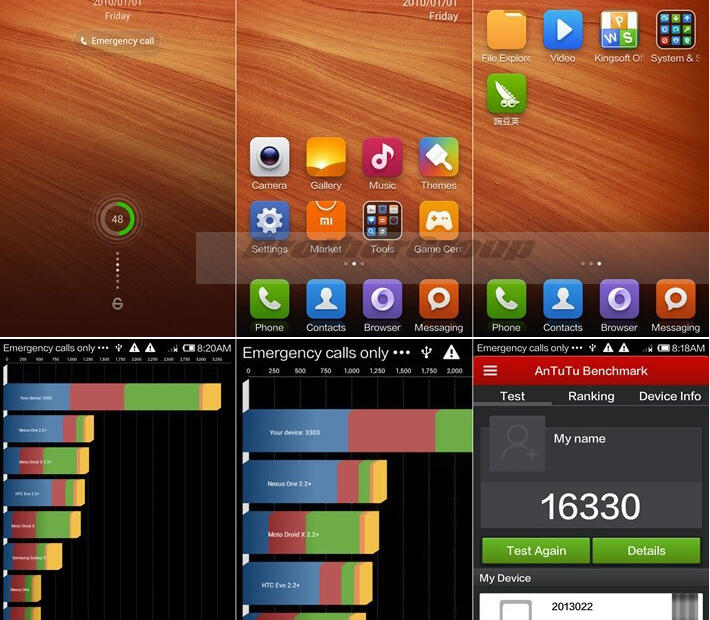Tap the 8:20AM clock in left status bar
The height and width of the screenshot is (620, 710).
(x=214, y=348)
